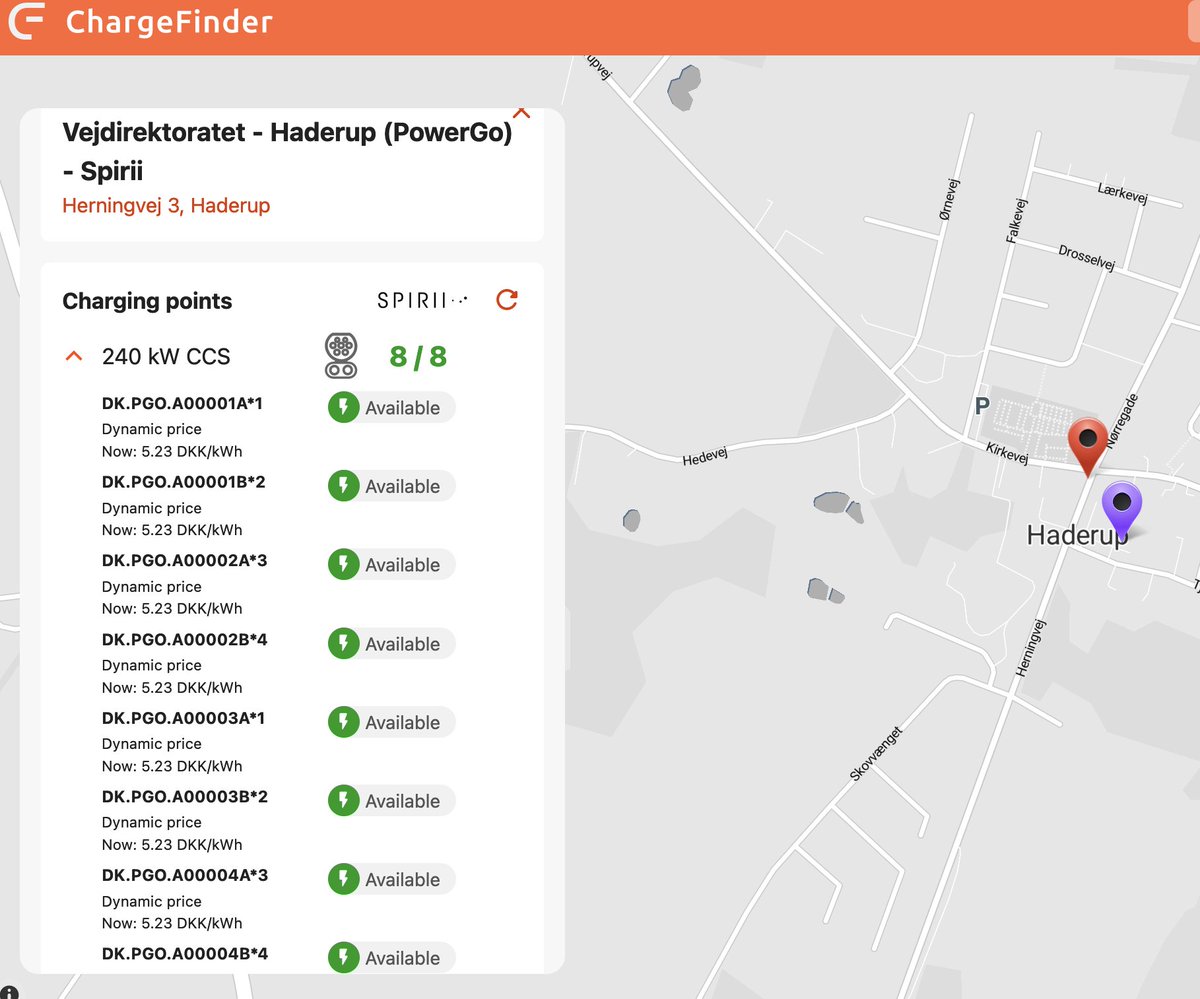
Task: Click Available badge for DK.PGO.A00001A*1
Action: pos(391,408)
